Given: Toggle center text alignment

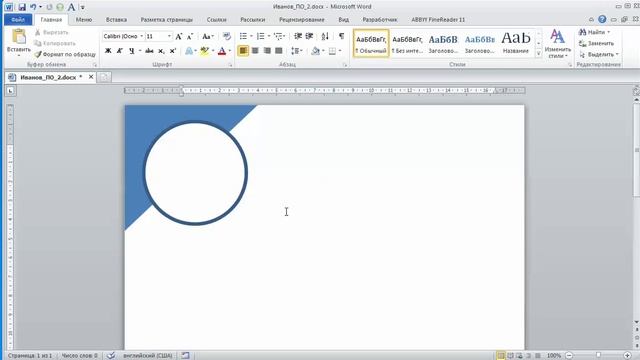Looking at the screenshot, I should 255,51.
